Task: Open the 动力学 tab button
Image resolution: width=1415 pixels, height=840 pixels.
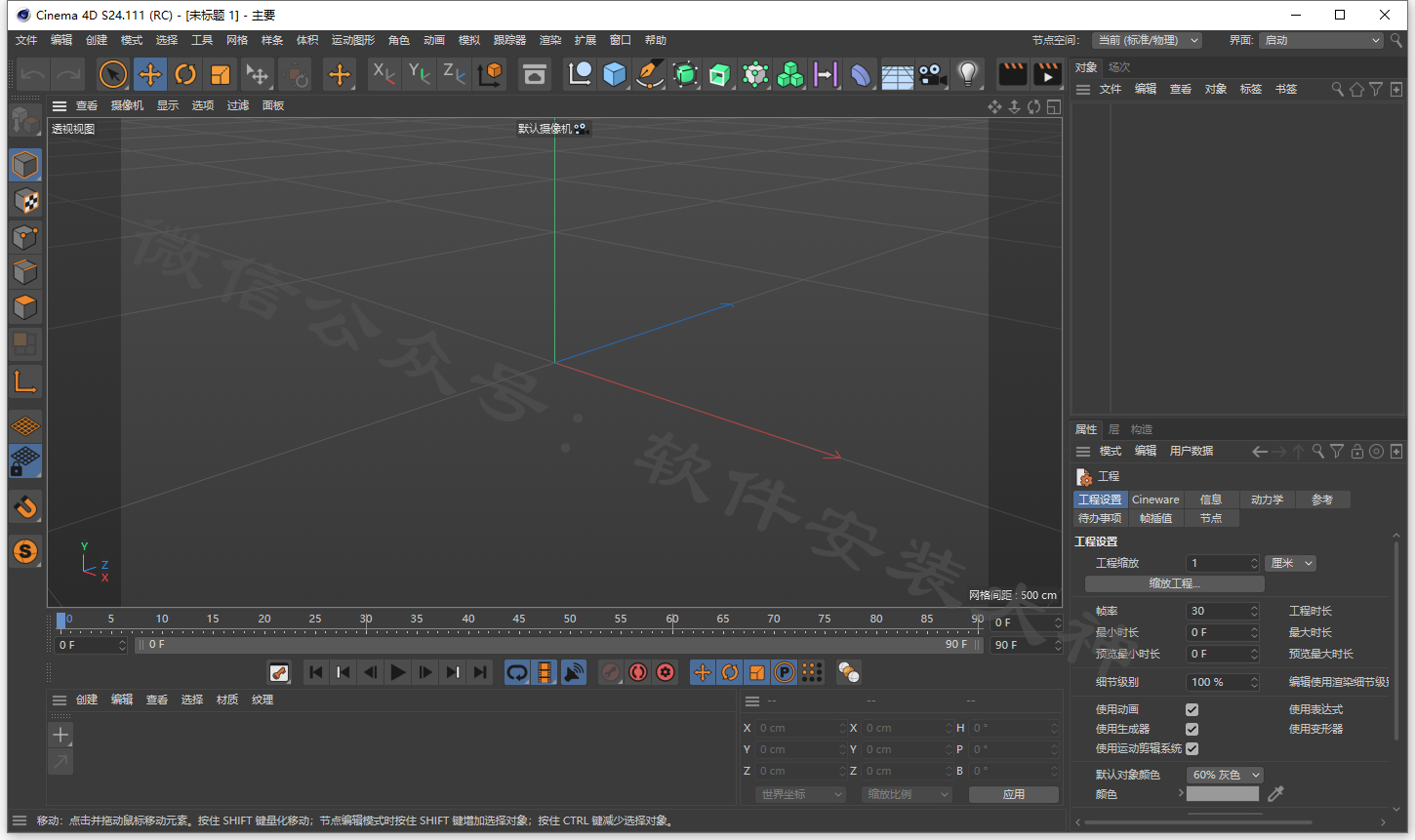Action: pyautogui.click(x=1267, y=500)
